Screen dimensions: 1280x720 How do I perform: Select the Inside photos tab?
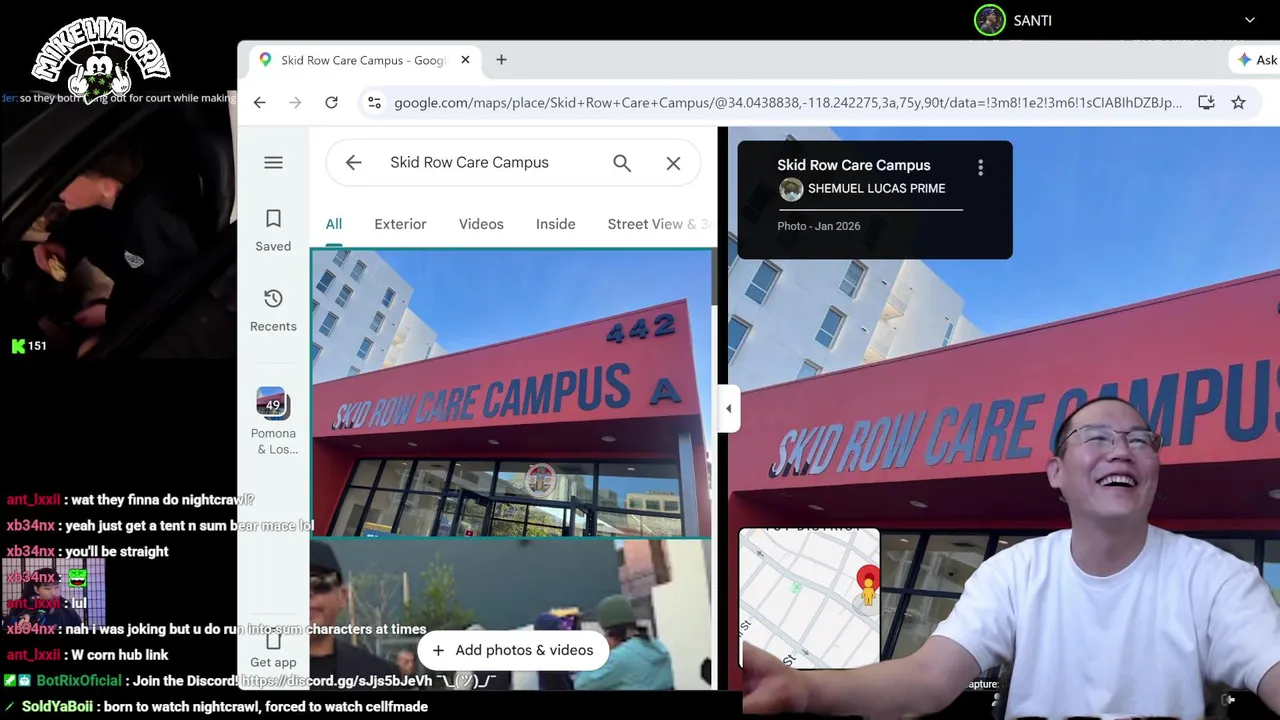pyautogui.click(x=555, y=224)
